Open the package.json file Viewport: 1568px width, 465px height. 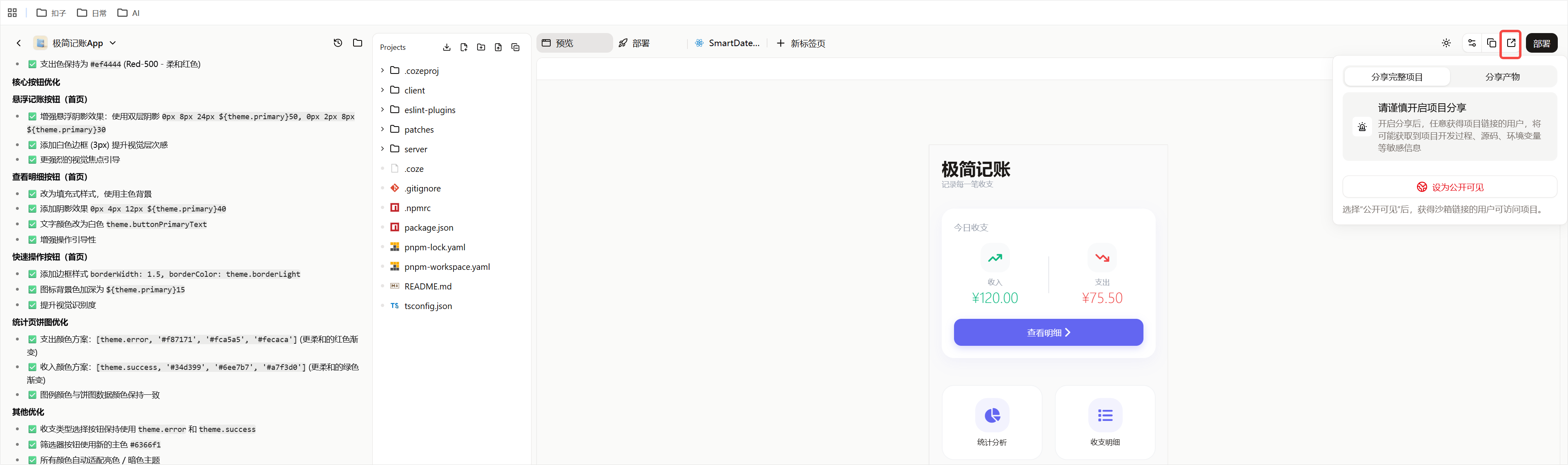[429, 228]
